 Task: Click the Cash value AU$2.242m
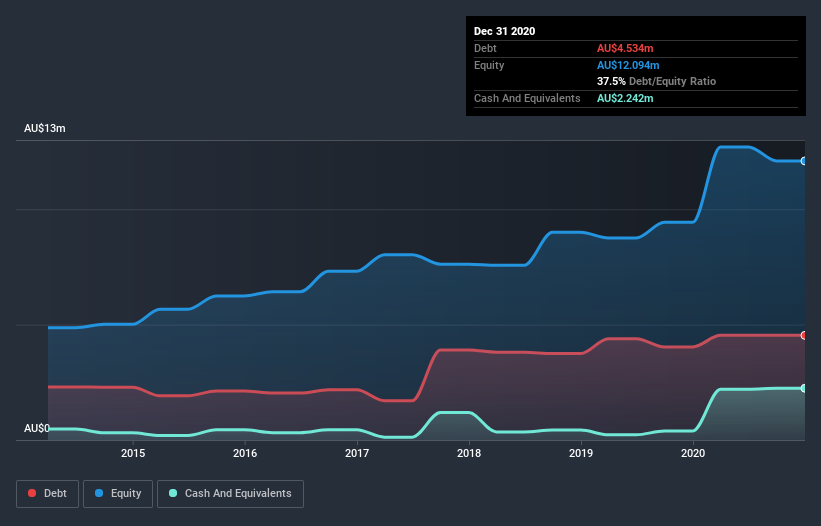pyautogui.click(x=625, y=98)
